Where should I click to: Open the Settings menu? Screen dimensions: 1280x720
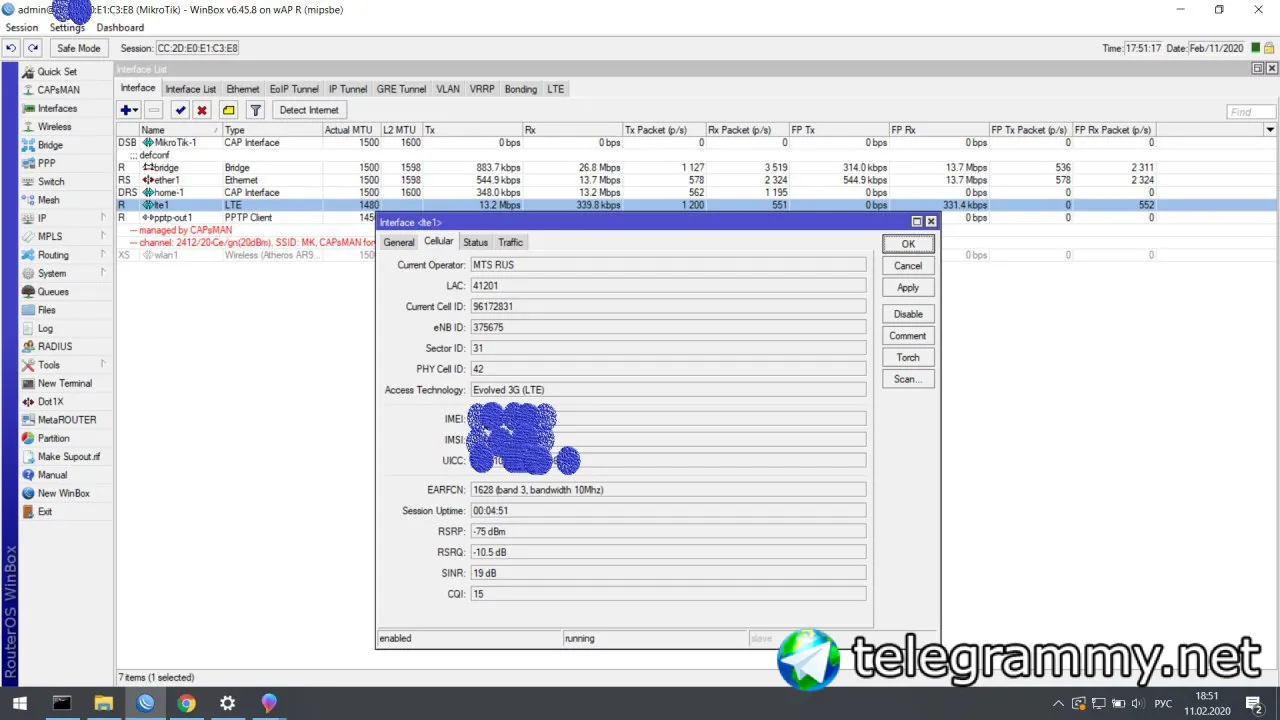(68, 28)
